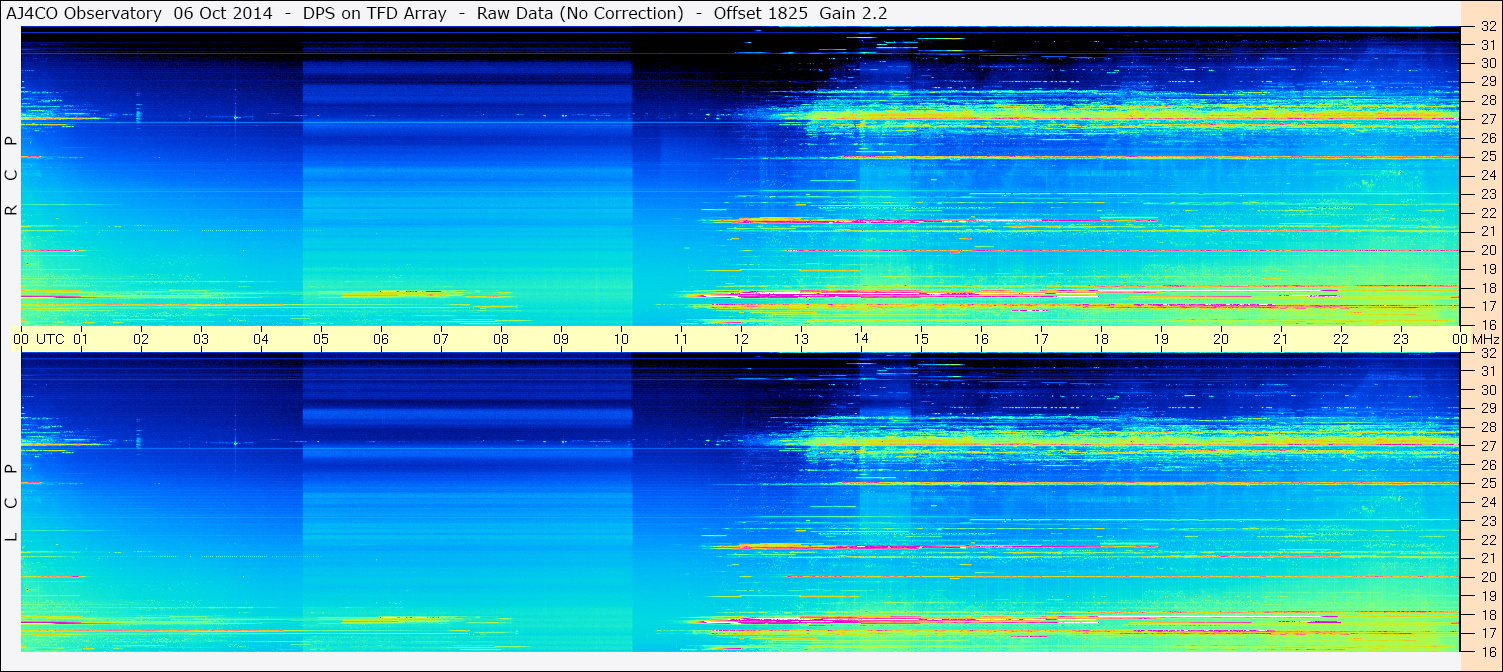
Task: Choose 25 MHz label in lower LCP panel
Action: (x=1487, y=484)
